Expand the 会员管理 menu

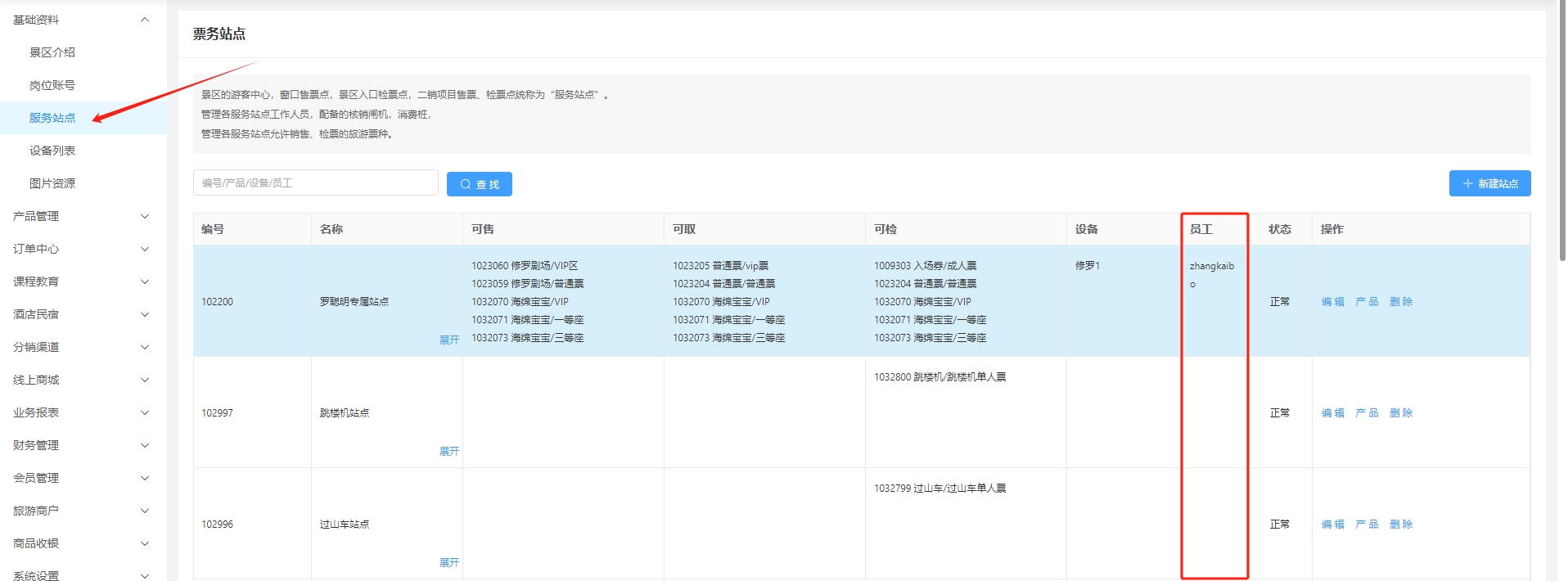(x=82, y=478)
